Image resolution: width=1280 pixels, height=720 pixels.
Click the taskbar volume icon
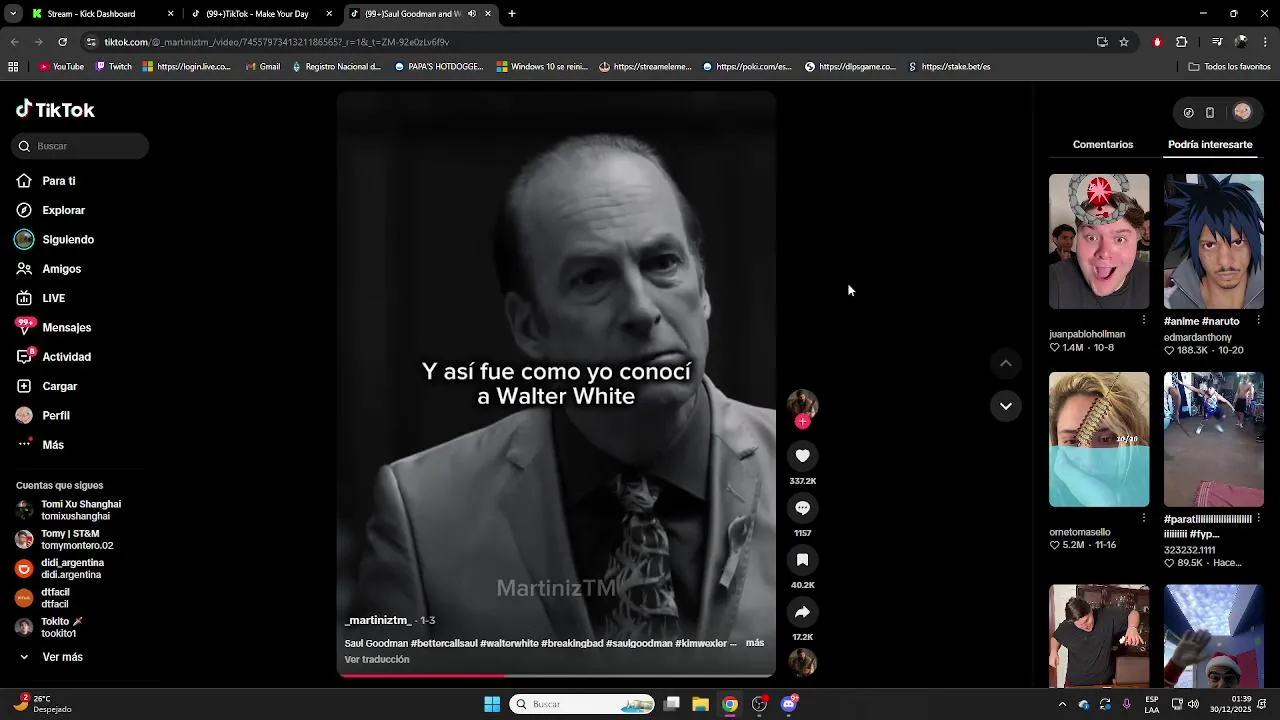(1193, 704)
